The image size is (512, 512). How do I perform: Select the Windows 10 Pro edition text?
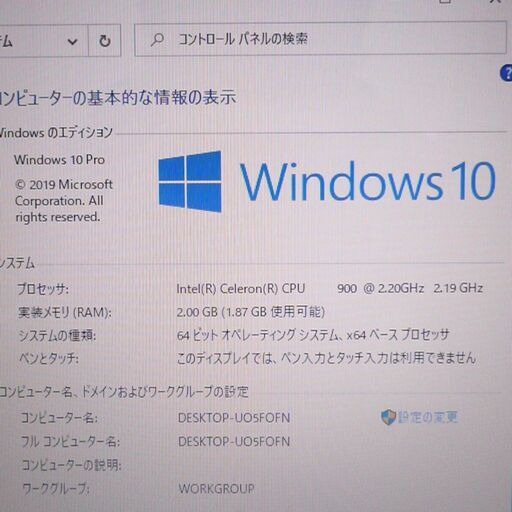click(59, 160)
